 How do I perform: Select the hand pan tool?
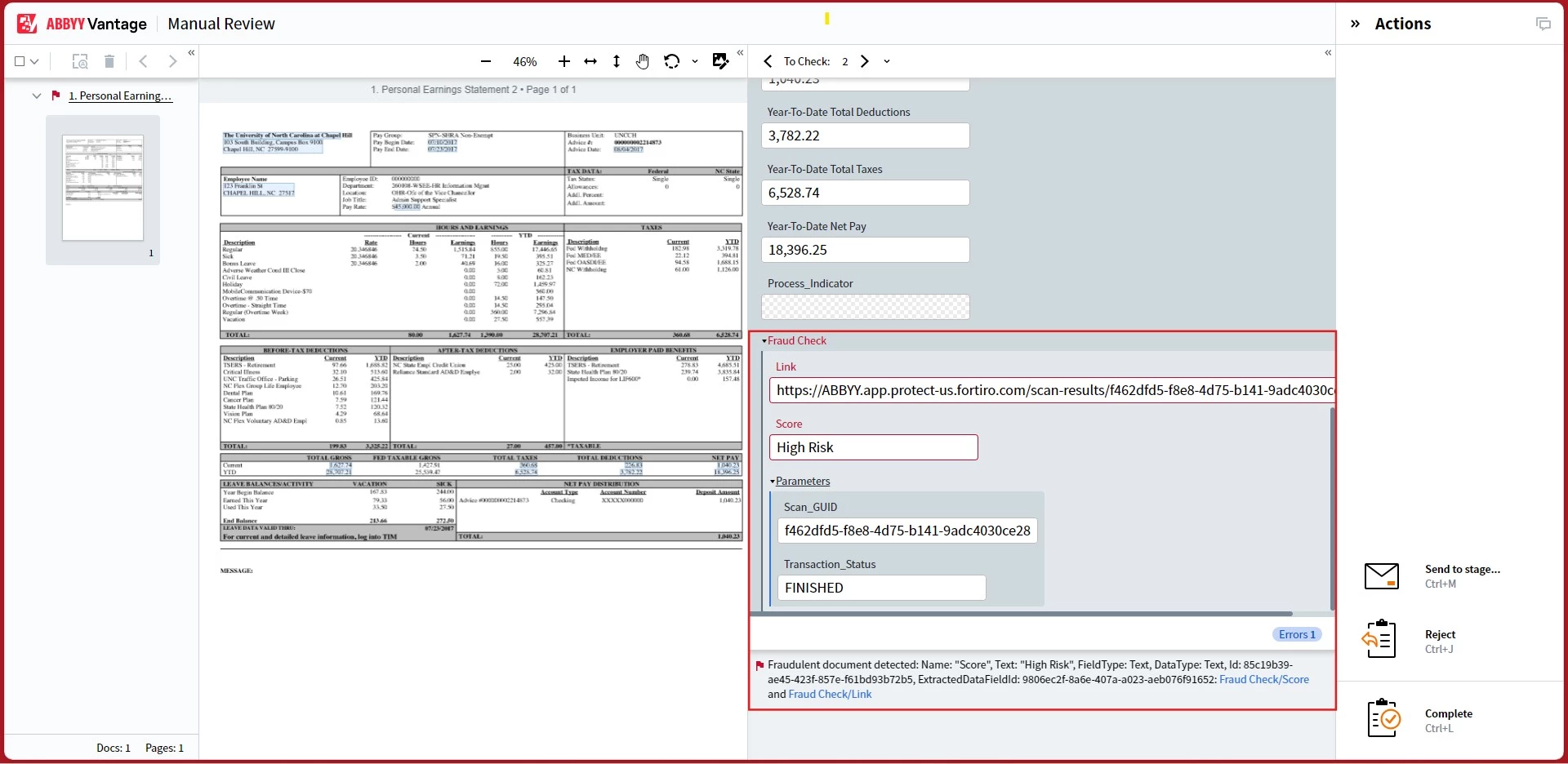643,61
